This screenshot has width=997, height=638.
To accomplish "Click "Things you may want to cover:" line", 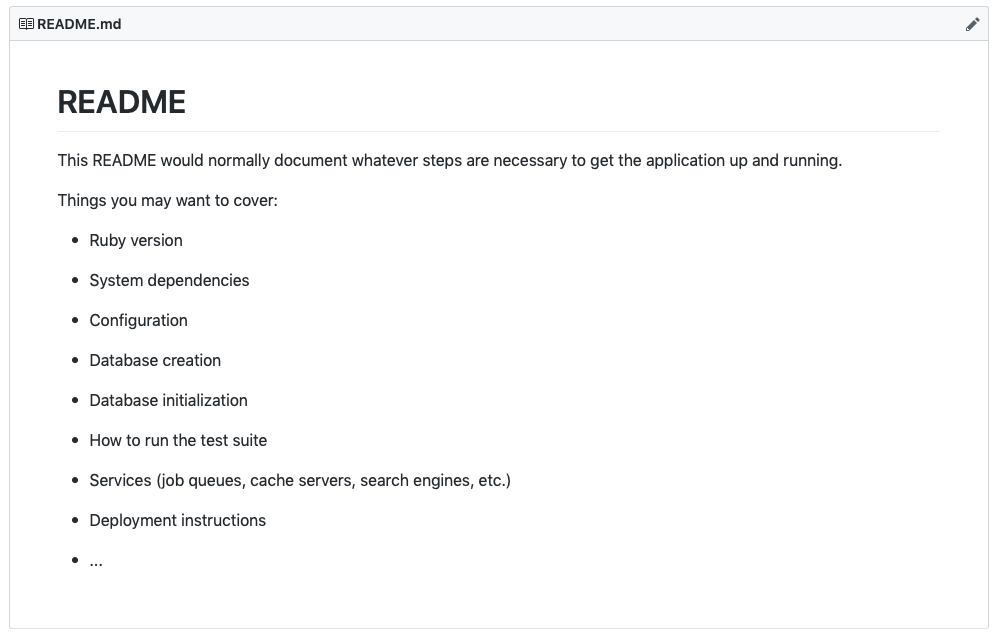I will pos(168,200).
